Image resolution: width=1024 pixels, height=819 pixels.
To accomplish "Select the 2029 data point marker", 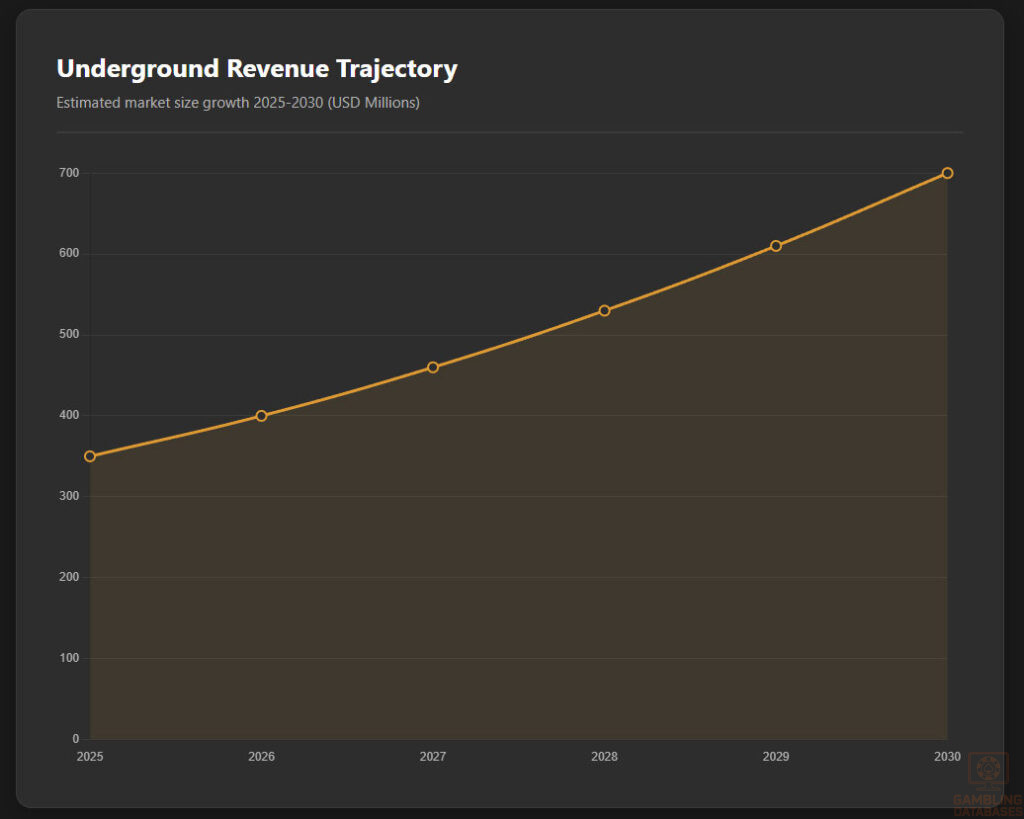I will [775, 246].
